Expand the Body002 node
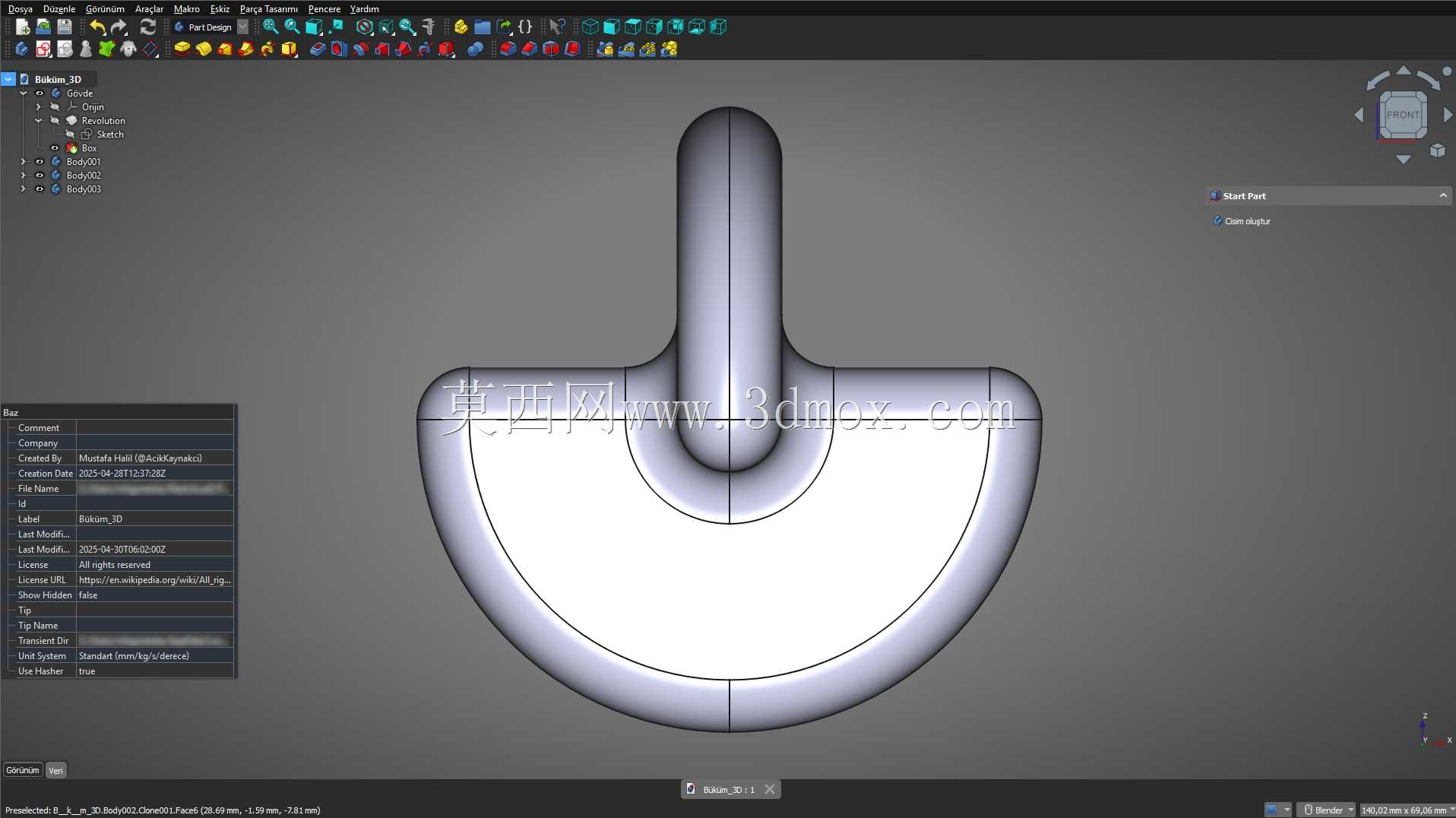This screenshot has width=1456, height=818. 23,176
